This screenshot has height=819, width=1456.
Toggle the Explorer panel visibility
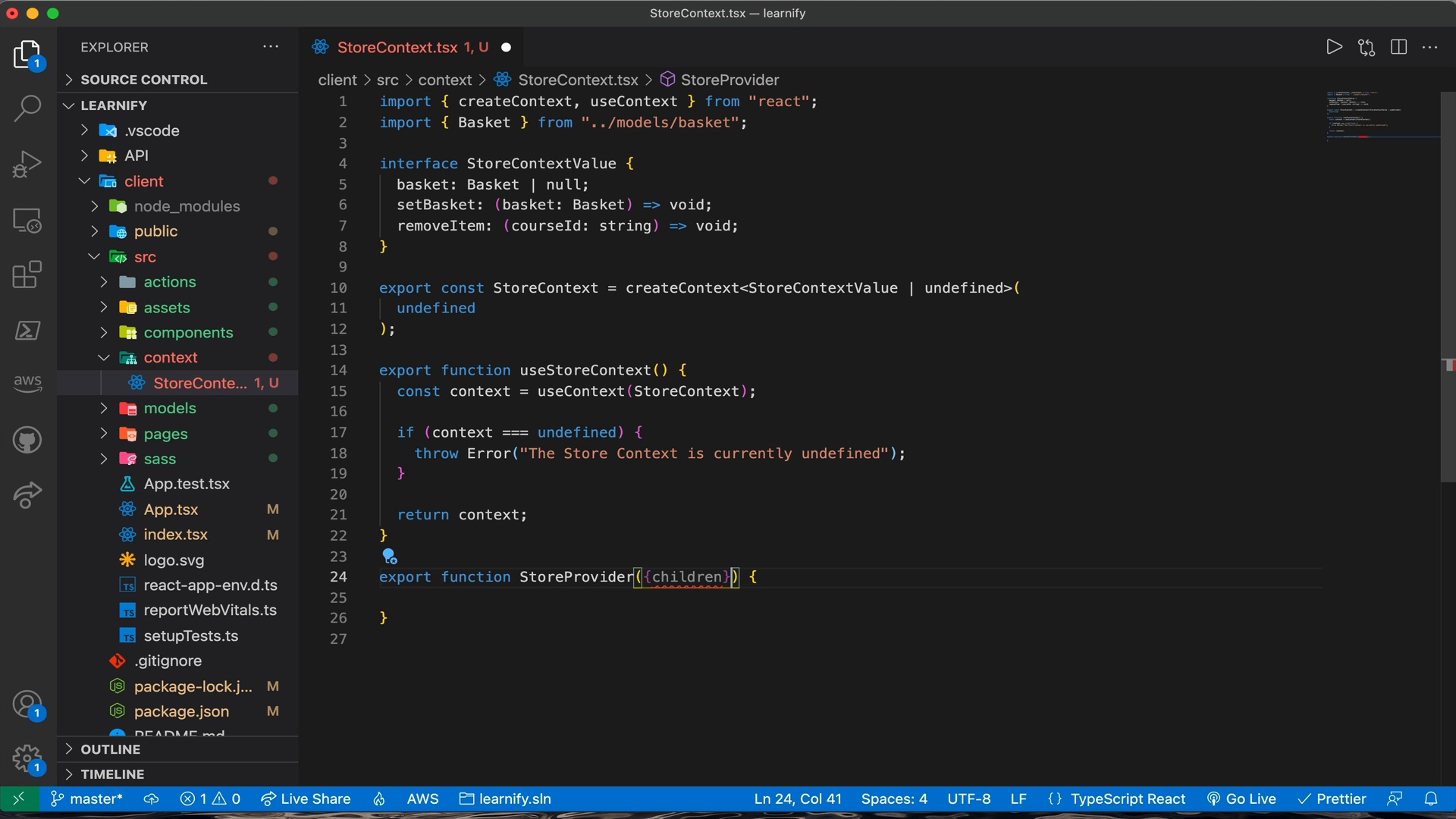pos(27,55)
